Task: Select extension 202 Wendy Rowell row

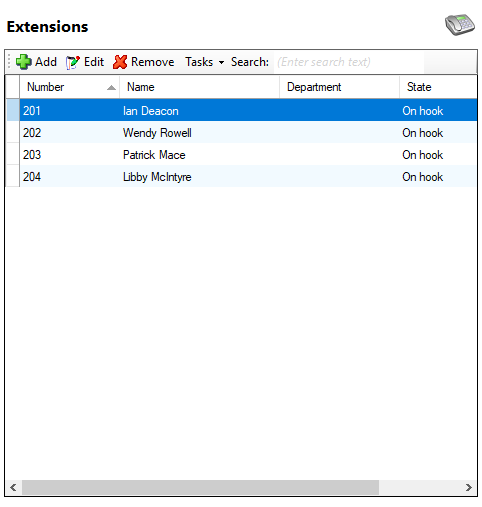Action: 248,133
